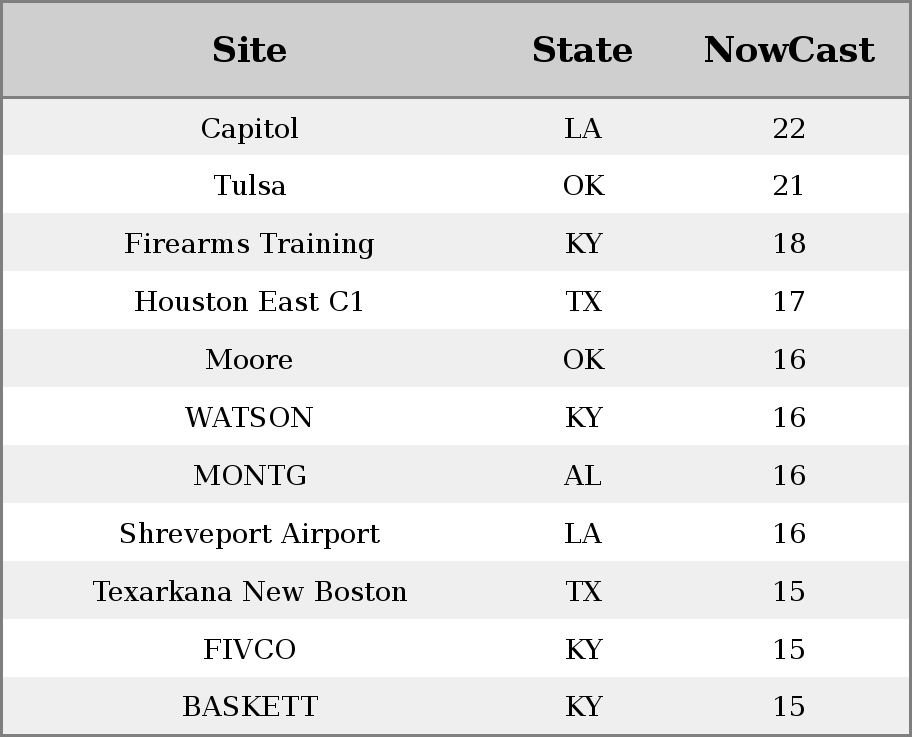The height and width of the screenshot is (737, 912).
Task: Click the Moore site cell
Action: [x=249, y=359]
